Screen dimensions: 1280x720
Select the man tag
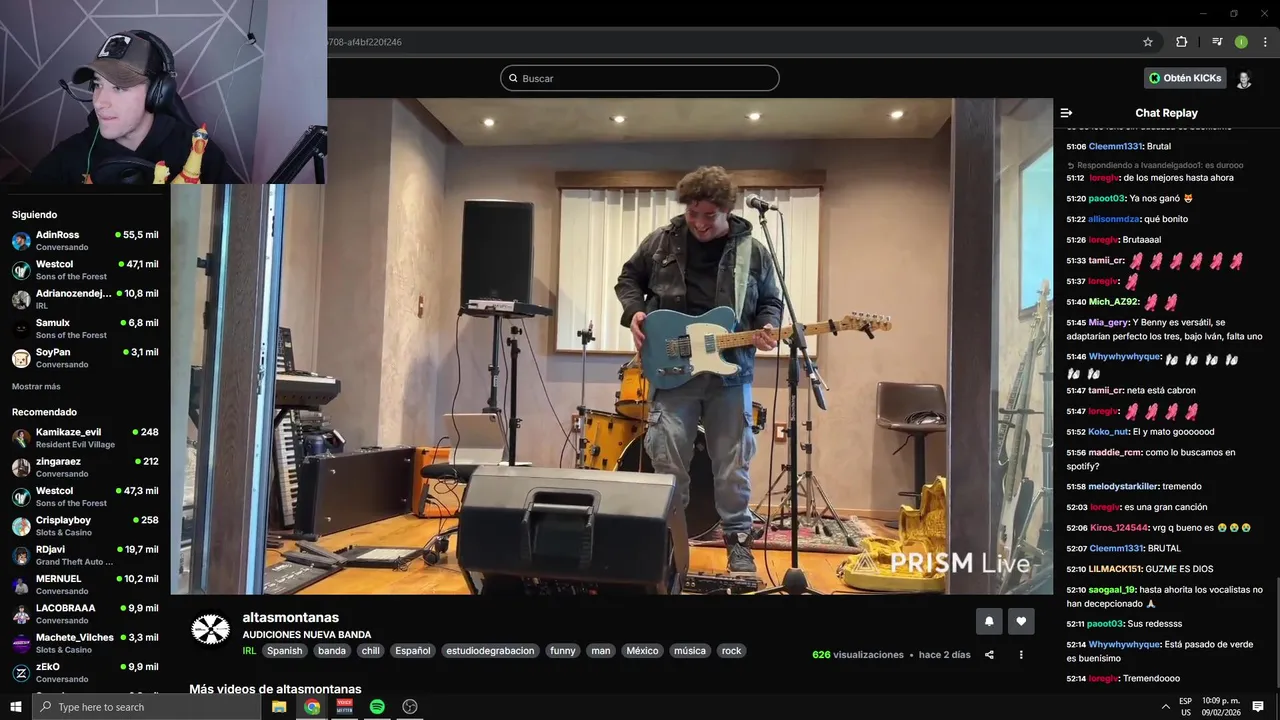(x=601, y=651)
